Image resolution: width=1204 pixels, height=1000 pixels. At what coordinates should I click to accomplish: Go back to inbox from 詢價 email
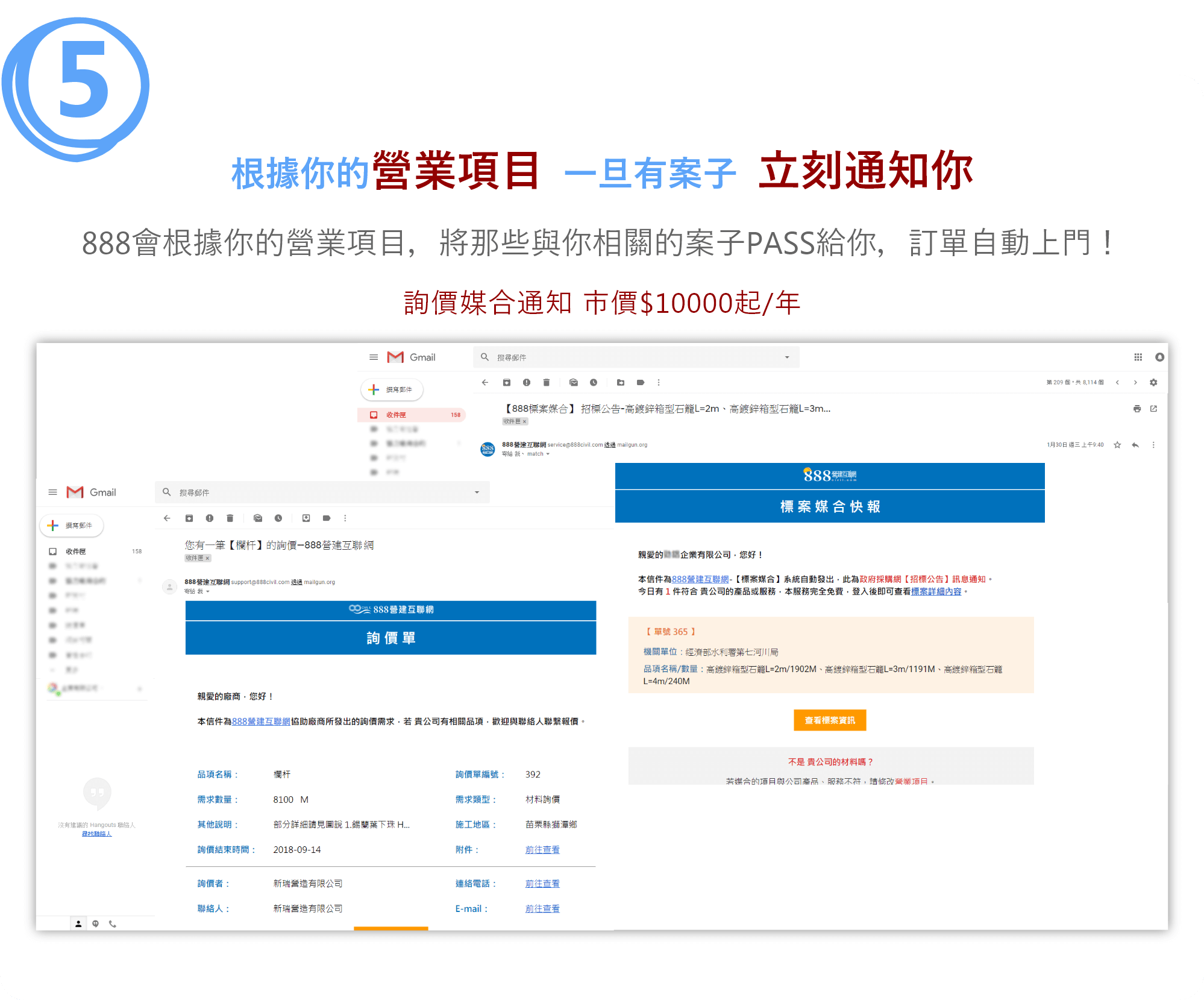[x=167, y=518]
